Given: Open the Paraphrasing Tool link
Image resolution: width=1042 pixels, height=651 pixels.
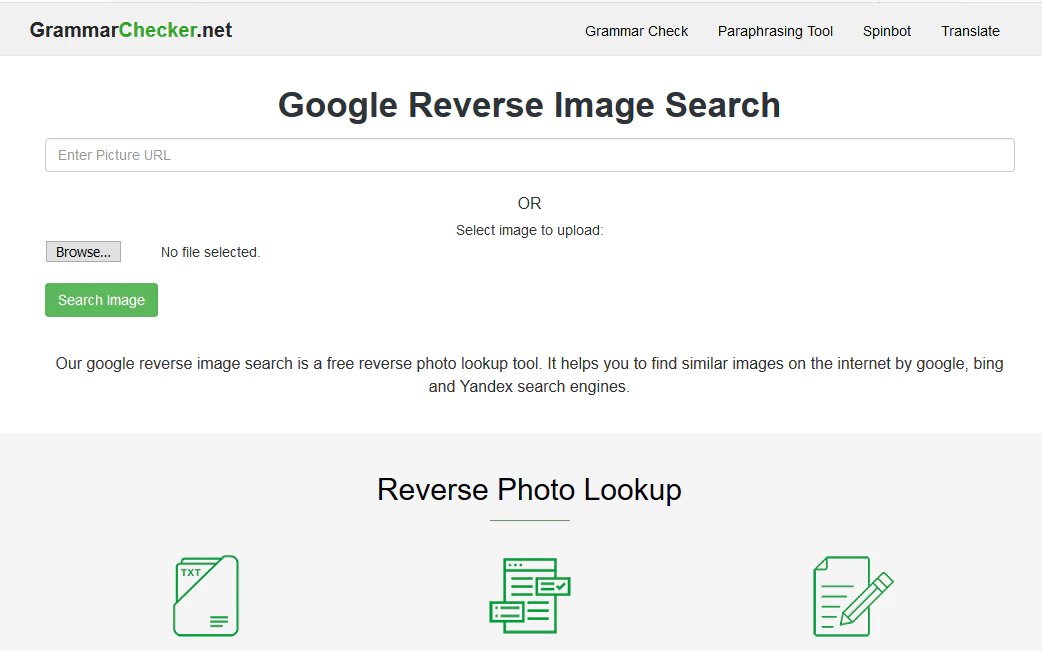Looking at the screenshot, I should [x=775, y=31].
